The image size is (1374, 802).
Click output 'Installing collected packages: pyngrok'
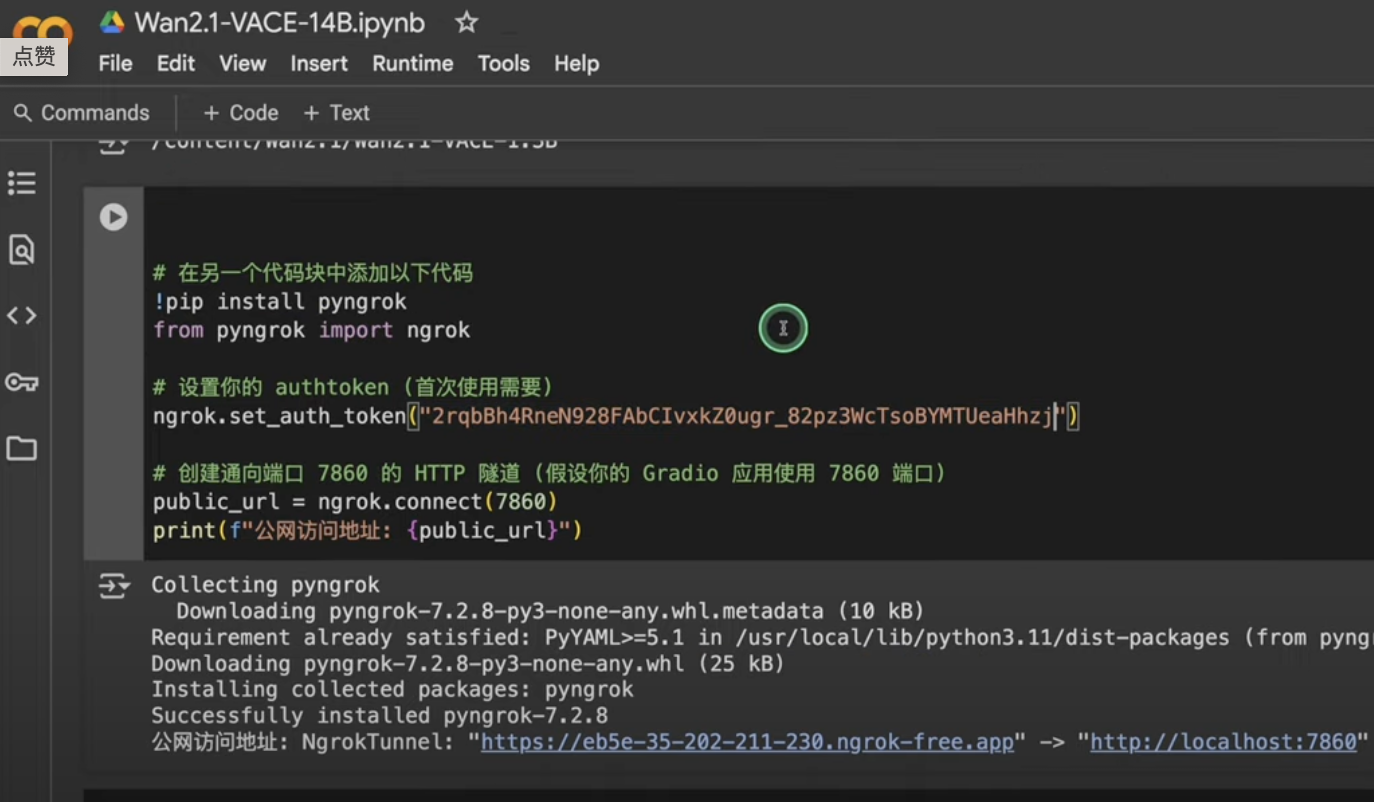point(392,689)
